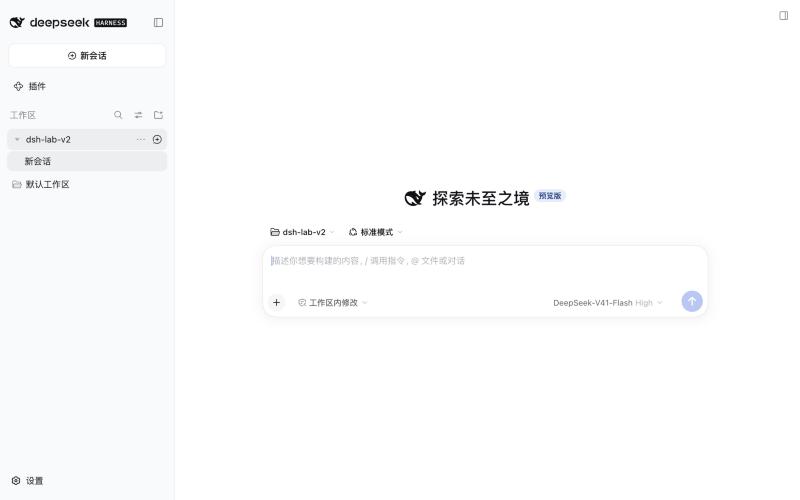This screenshot has width=800, height=500.
Task: Click the 探索未至之境 heading text
Action: tap(481, 198)
